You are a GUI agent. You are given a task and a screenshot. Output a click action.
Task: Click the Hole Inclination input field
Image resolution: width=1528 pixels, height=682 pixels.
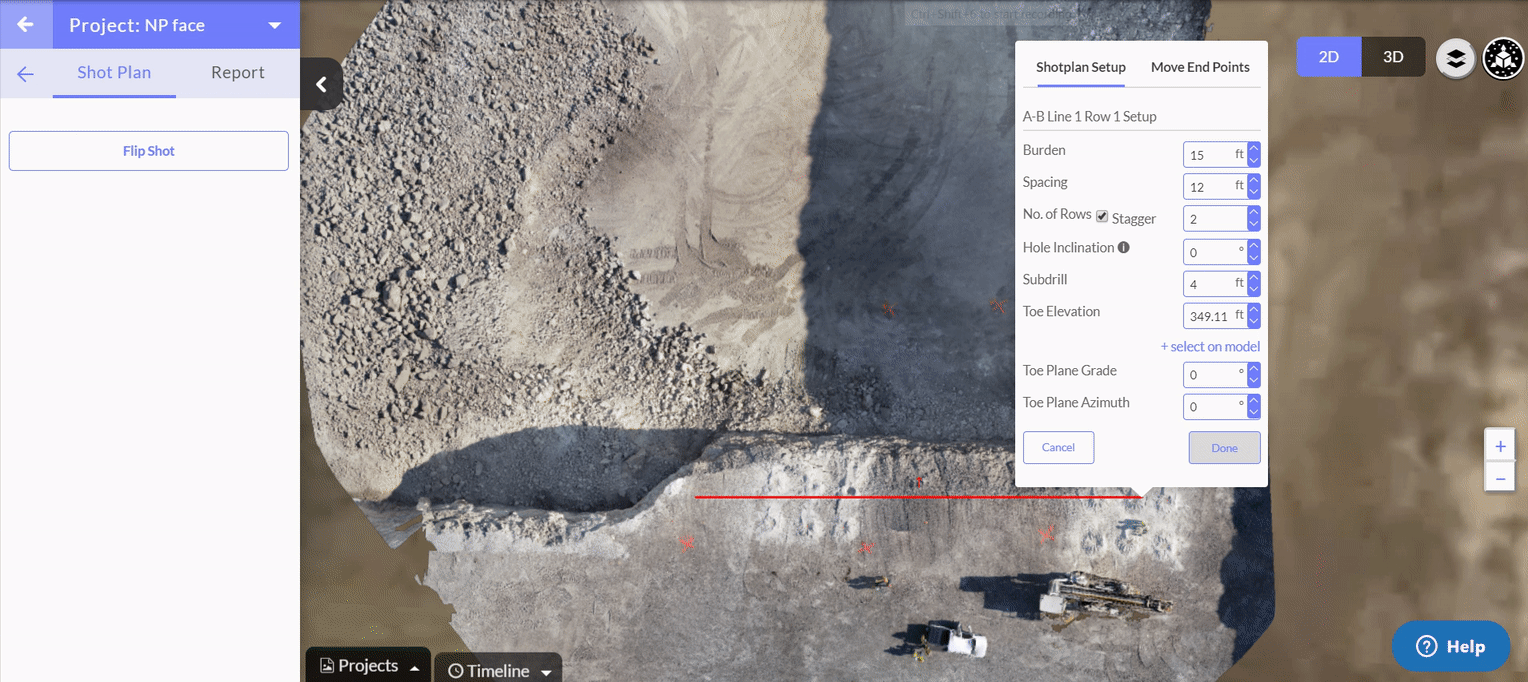(x=1215, y=252)
